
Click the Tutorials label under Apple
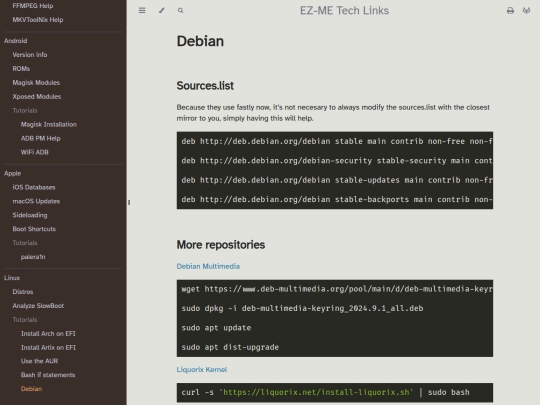click(x=25, y=243)
